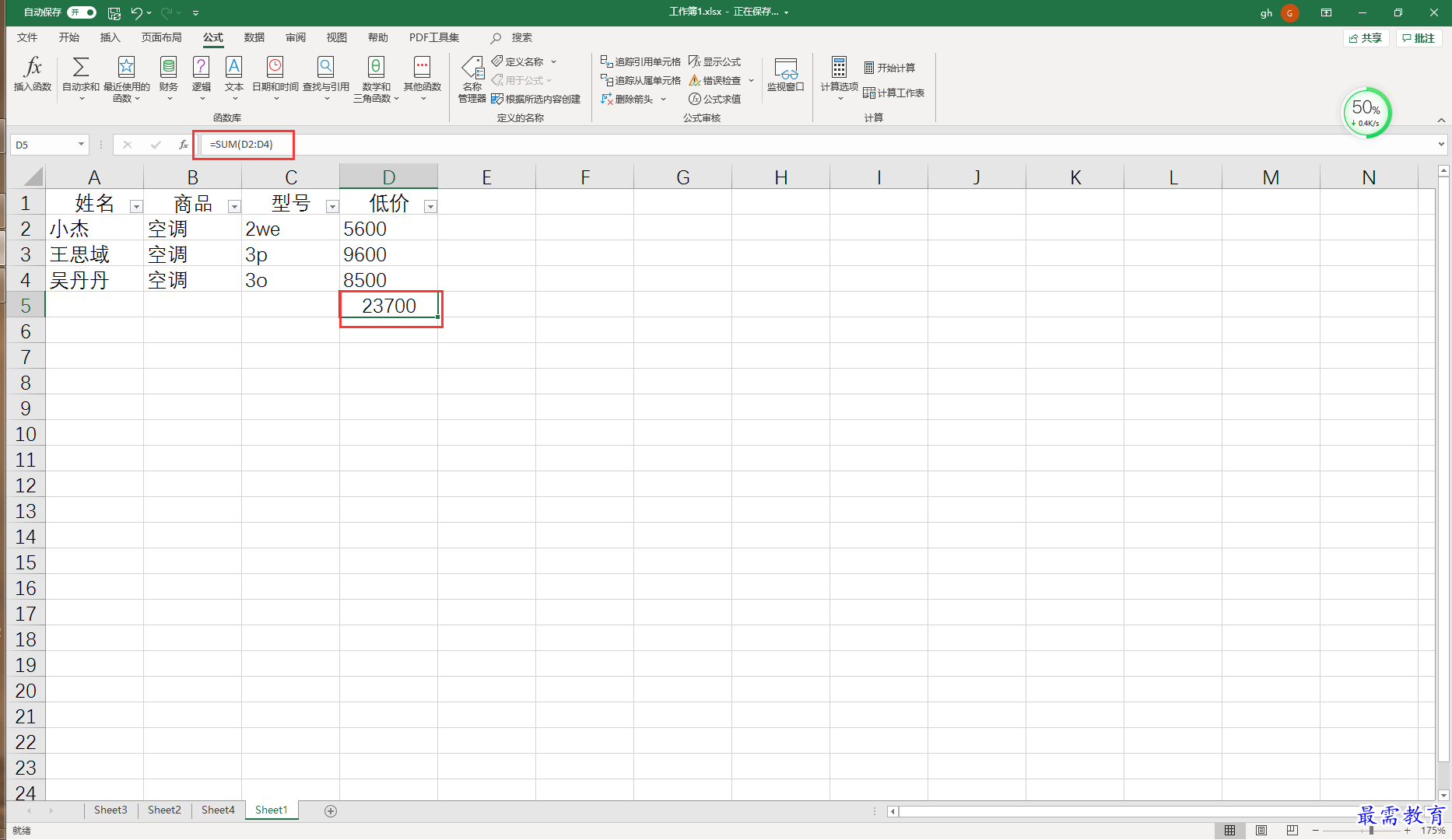Viewport: 1452px width, 840px height.
Task: Expand the filter dropdown for 姓名 column
Action: 136,206
